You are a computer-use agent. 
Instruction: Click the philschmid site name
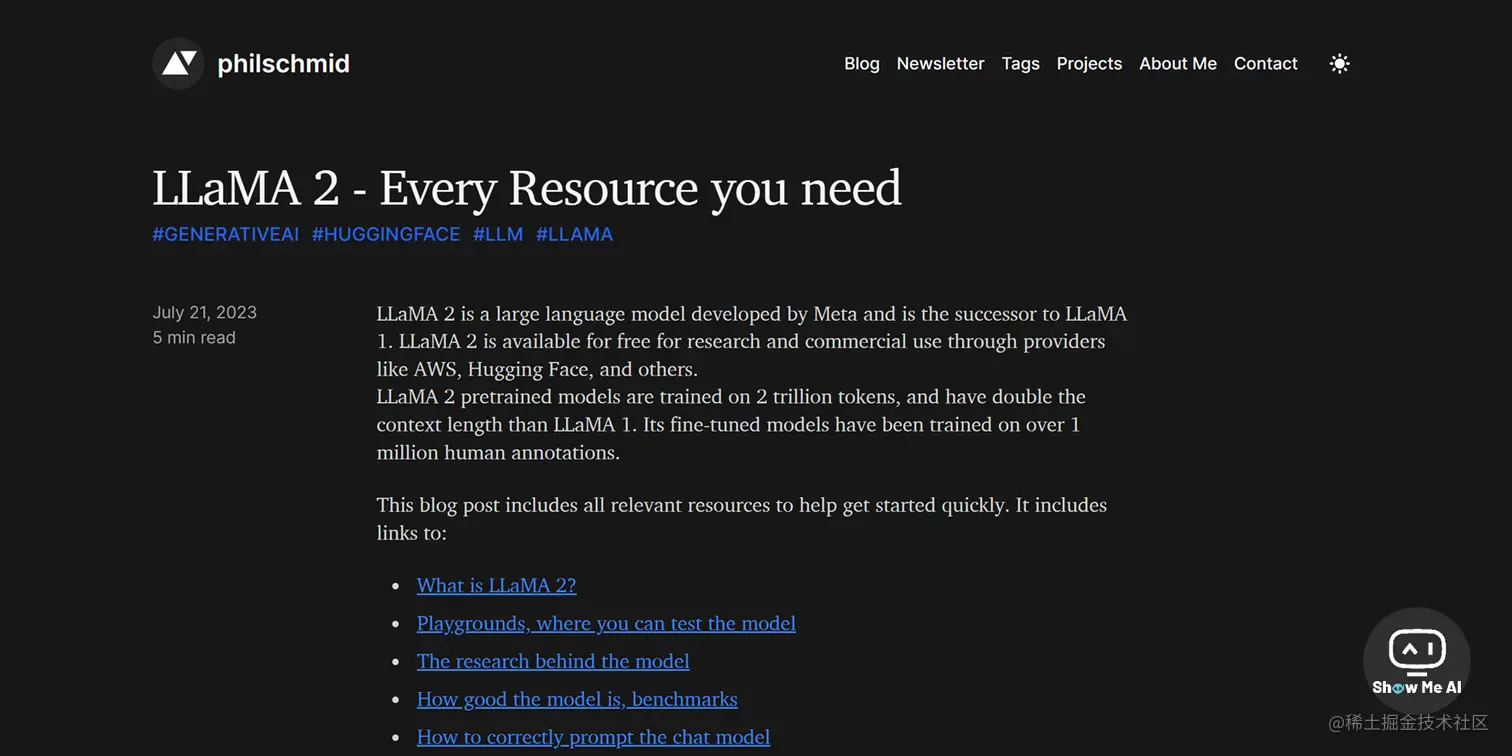click(x=283, y=64)
